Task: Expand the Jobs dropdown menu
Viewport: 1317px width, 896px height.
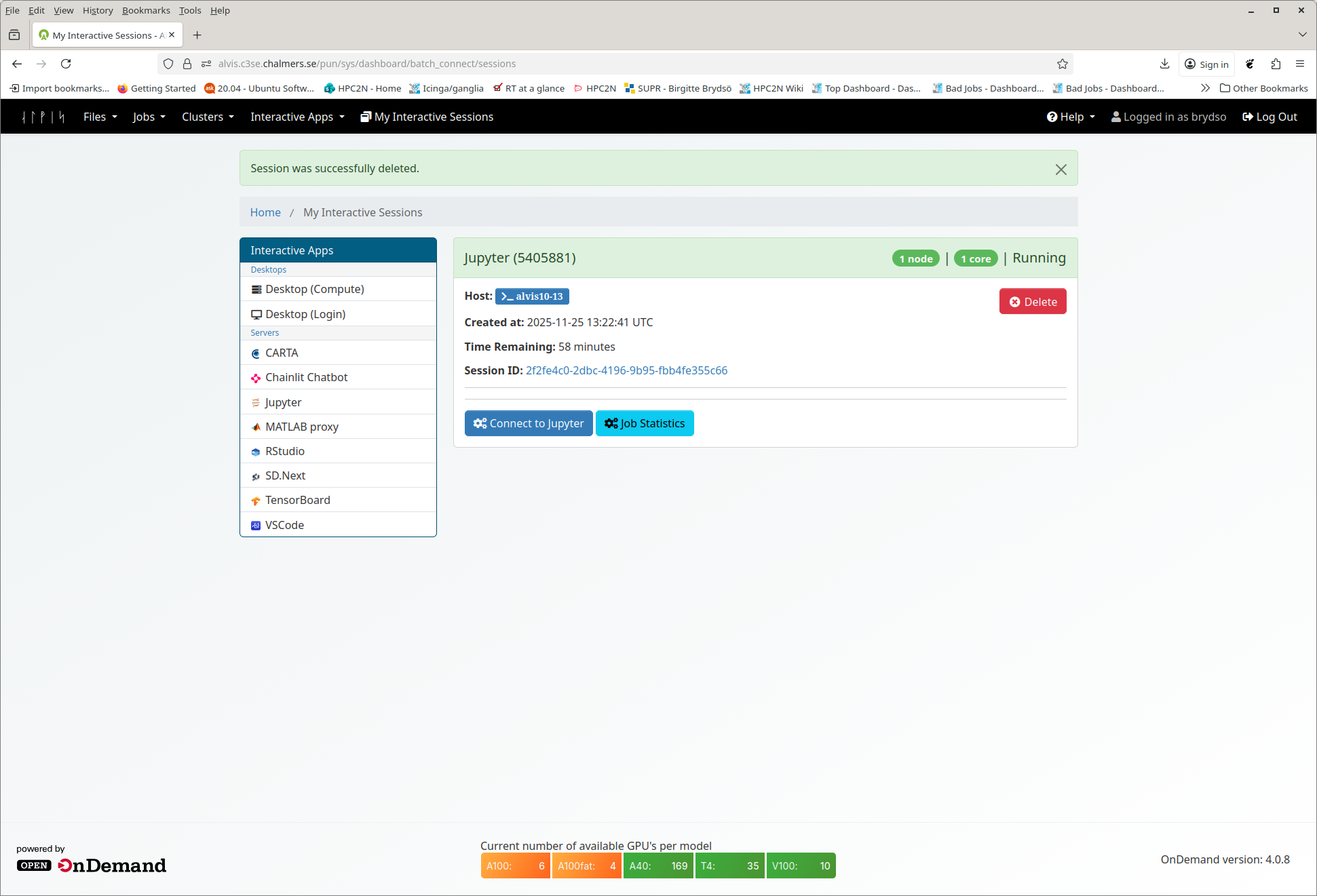Action: [x=149, y=117]
